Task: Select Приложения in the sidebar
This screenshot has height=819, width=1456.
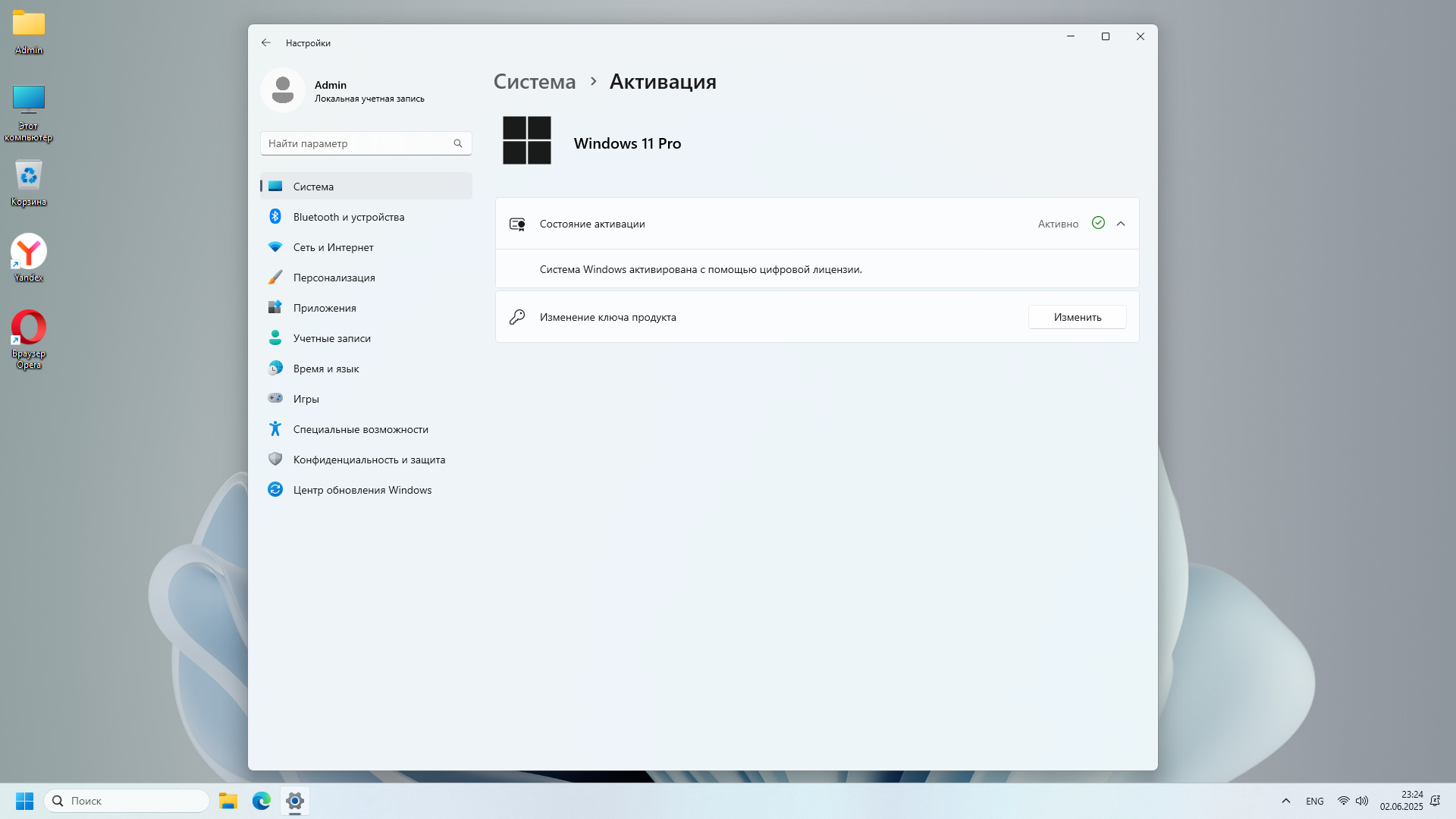Action: [325, 308]
